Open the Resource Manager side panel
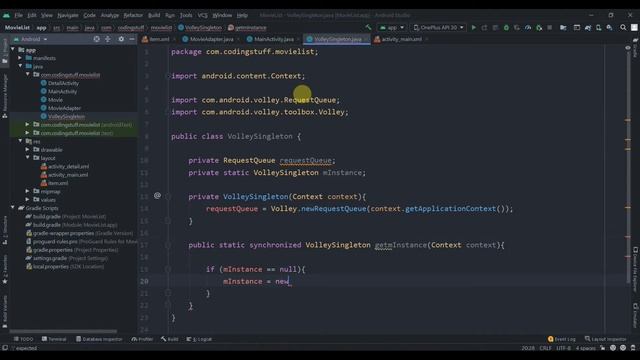The height and width of the screenshot is (360, 640). pyautogui.click(x=5, y=96)
